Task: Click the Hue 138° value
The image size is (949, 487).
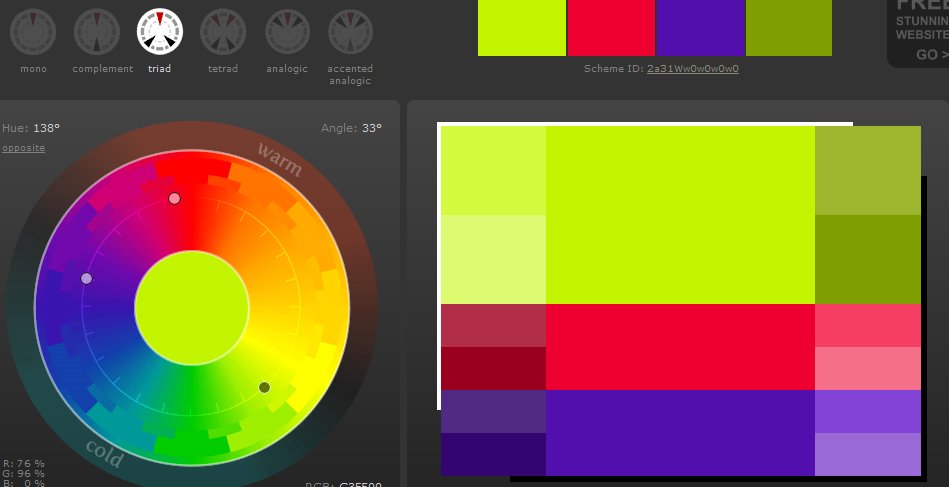Action: 46,128
